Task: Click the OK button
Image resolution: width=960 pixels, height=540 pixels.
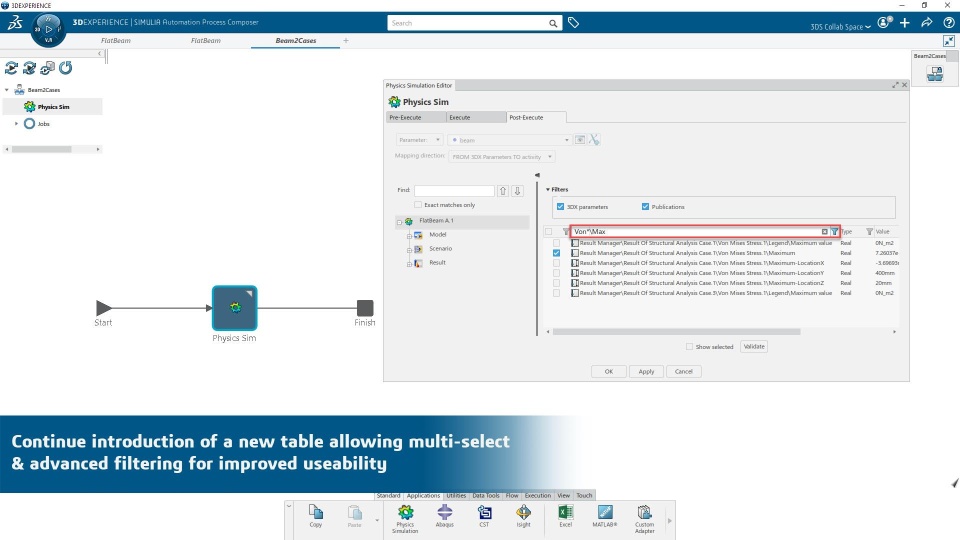Action: pos(609,371)
